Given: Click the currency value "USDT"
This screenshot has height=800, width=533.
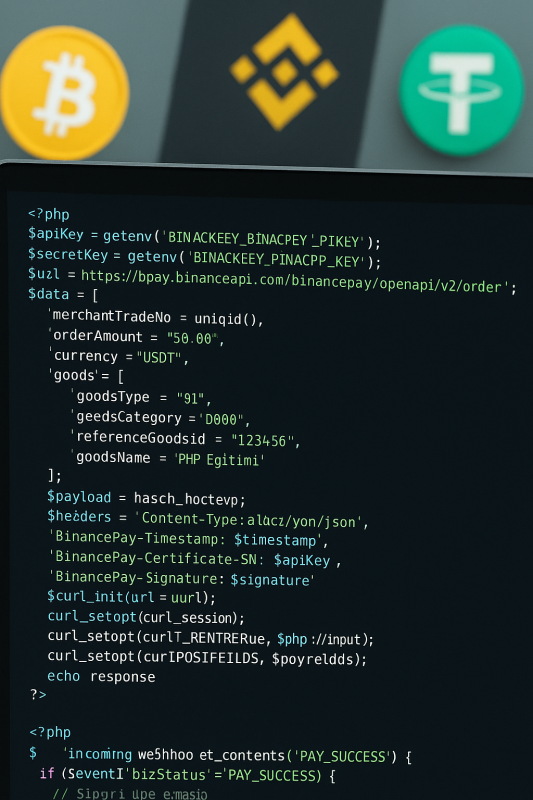Looking at the screenshot, I should [x=159, y=357].
